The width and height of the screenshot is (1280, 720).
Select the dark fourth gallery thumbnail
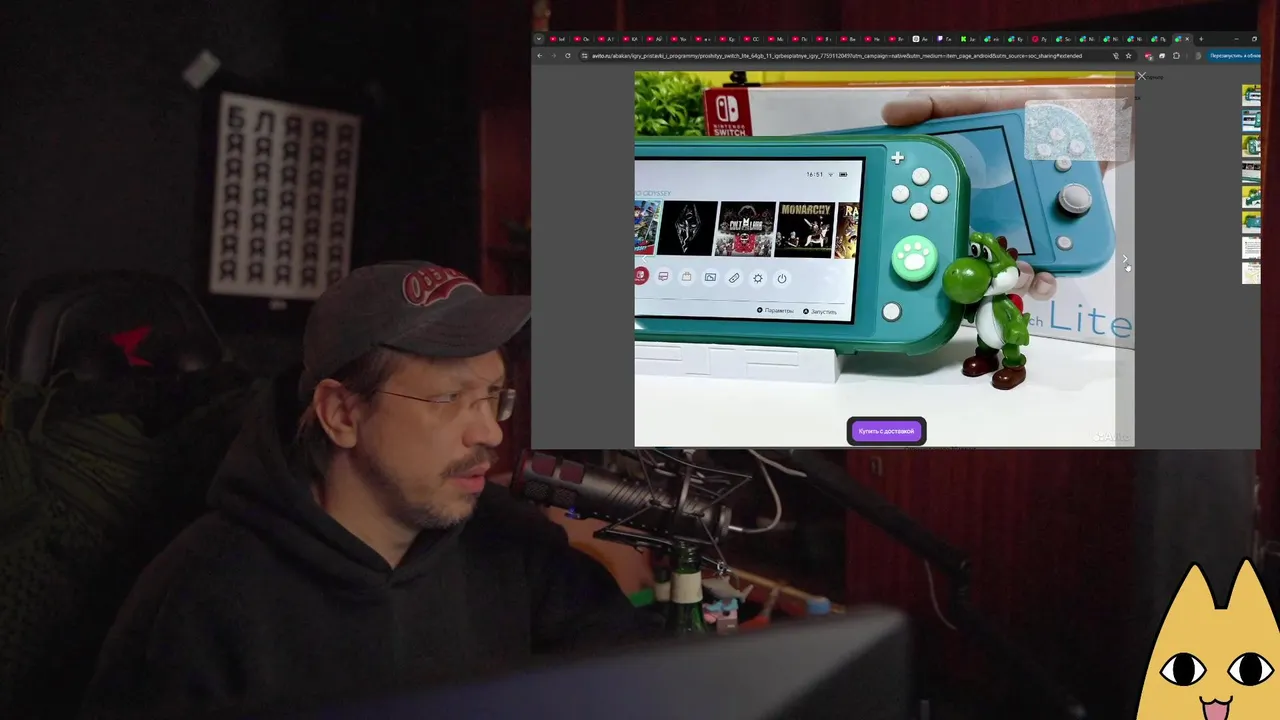pos(1251,171)
